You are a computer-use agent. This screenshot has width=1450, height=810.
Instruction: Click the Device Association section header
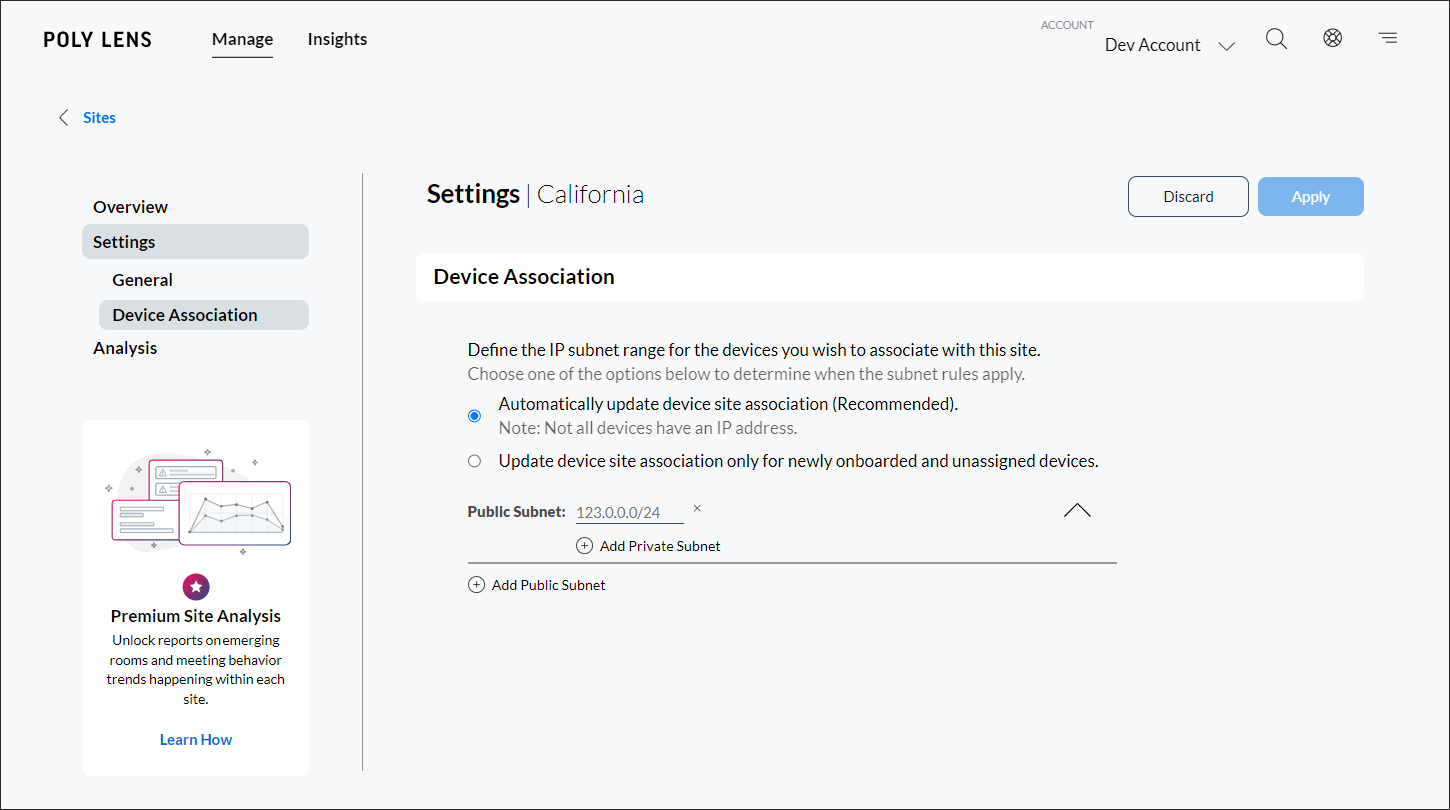coord(889,277)
